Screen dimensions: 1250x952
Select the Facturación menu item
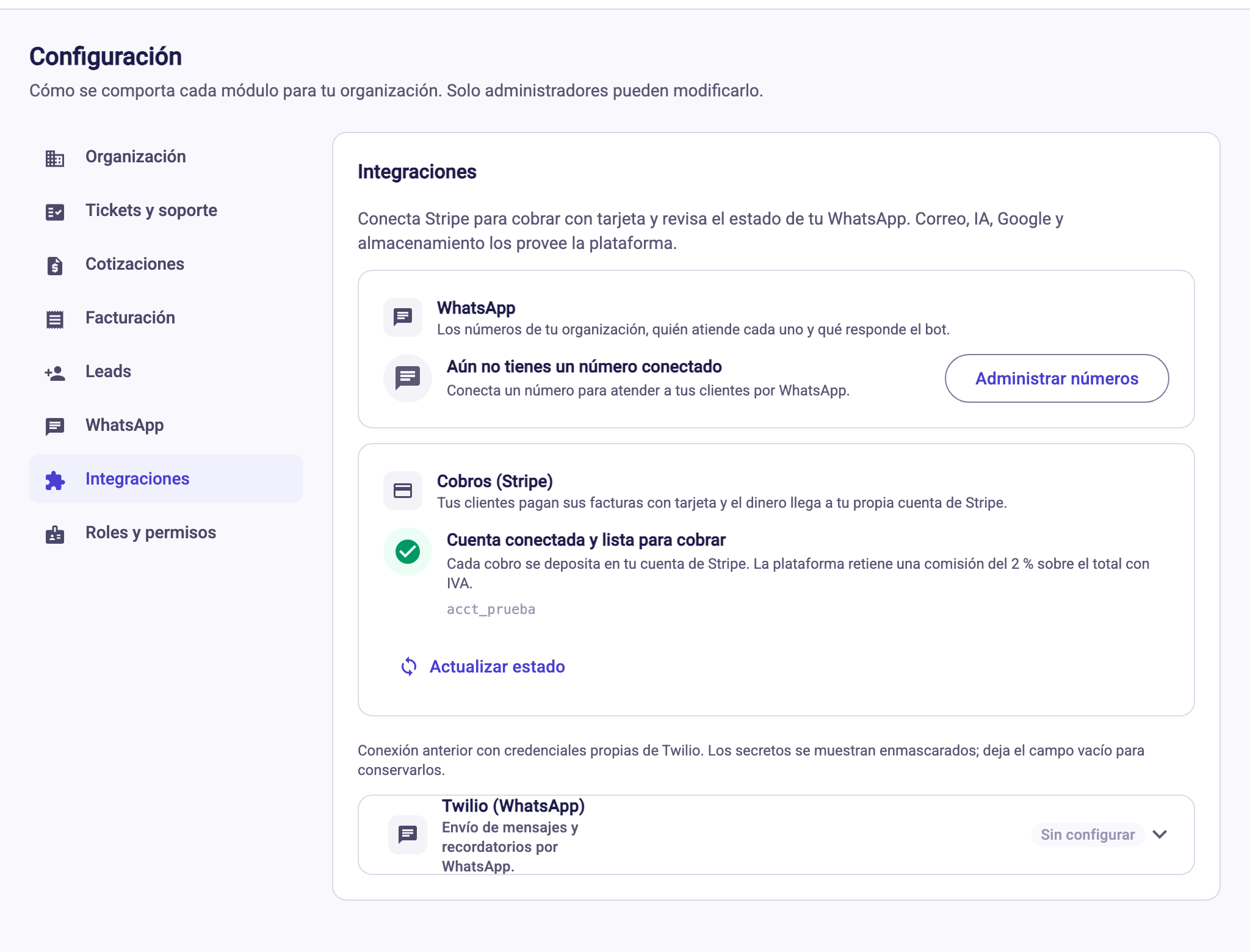coord(166,318)
